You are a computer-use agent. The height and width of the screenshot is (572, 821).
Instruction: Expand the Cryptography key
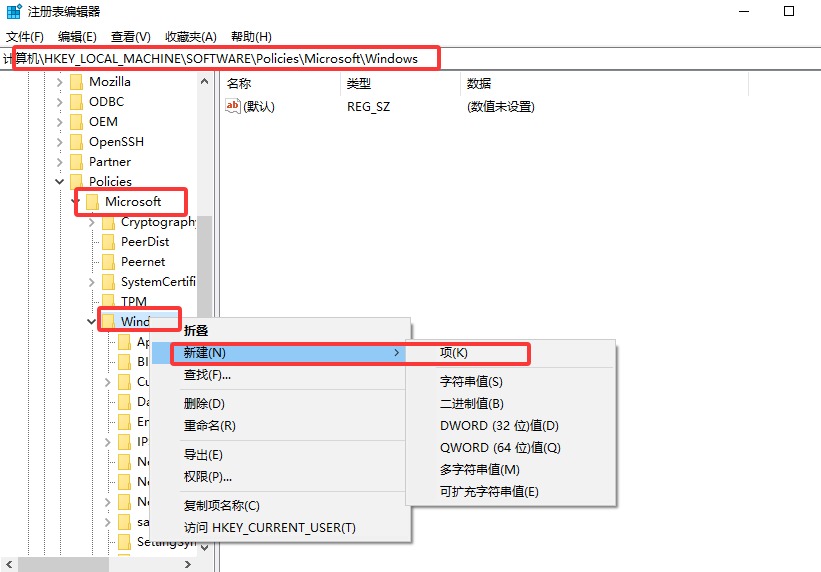point(92,223)
